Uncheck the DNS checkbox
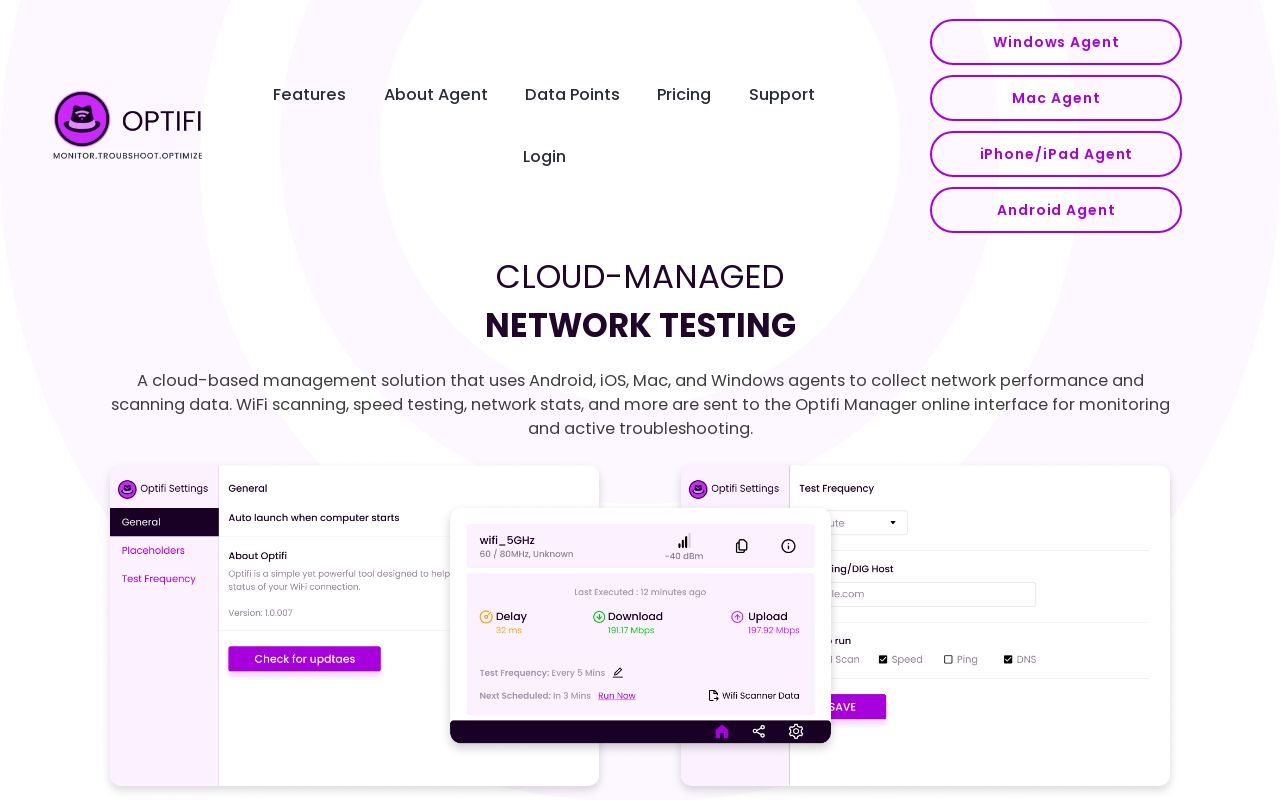This screenshot has width=1280, height=800. click(1008, 660)
